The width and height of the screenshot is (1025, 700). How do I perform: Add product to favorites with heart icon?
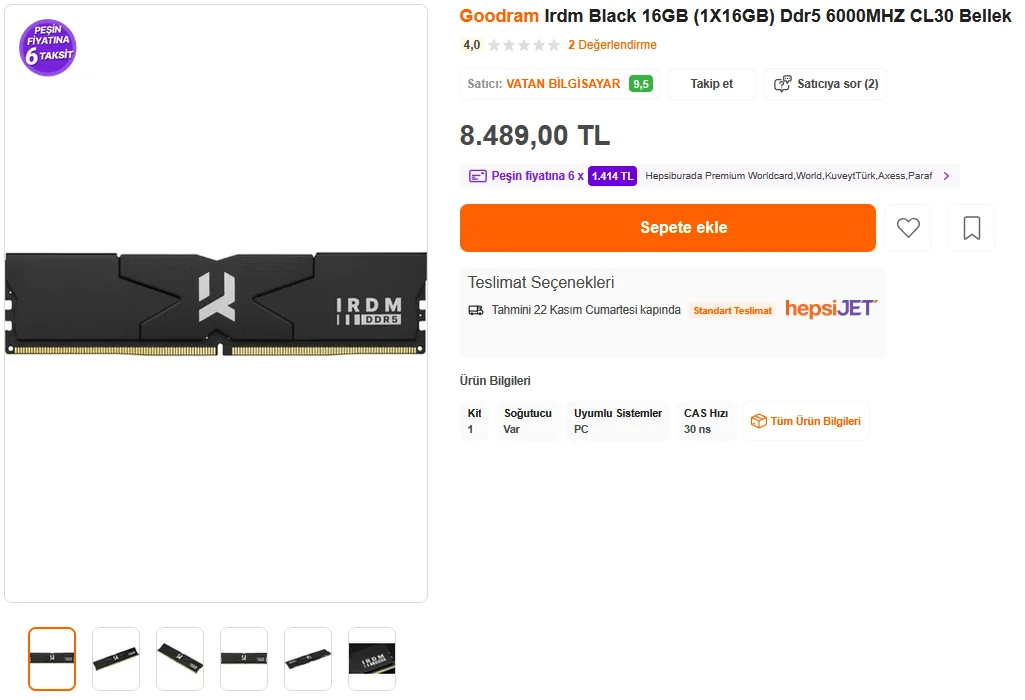pos(908,228)
